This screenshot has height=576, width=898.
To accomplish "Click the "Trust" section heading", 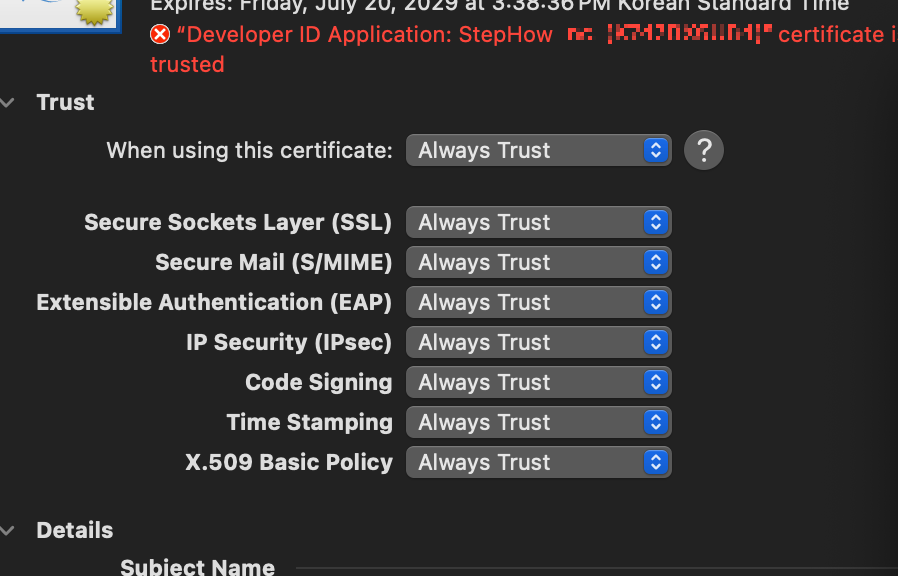I will tap(65, 102).
